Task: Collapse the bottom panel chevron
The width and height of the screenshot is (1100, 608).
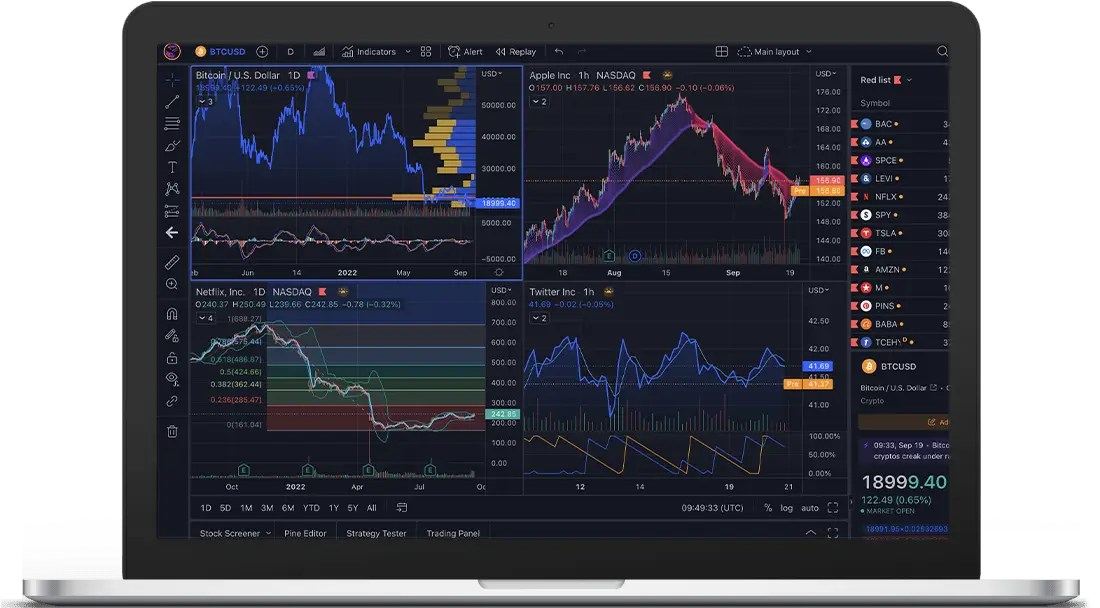Action: pyautogui.click(x=810, y=533)
